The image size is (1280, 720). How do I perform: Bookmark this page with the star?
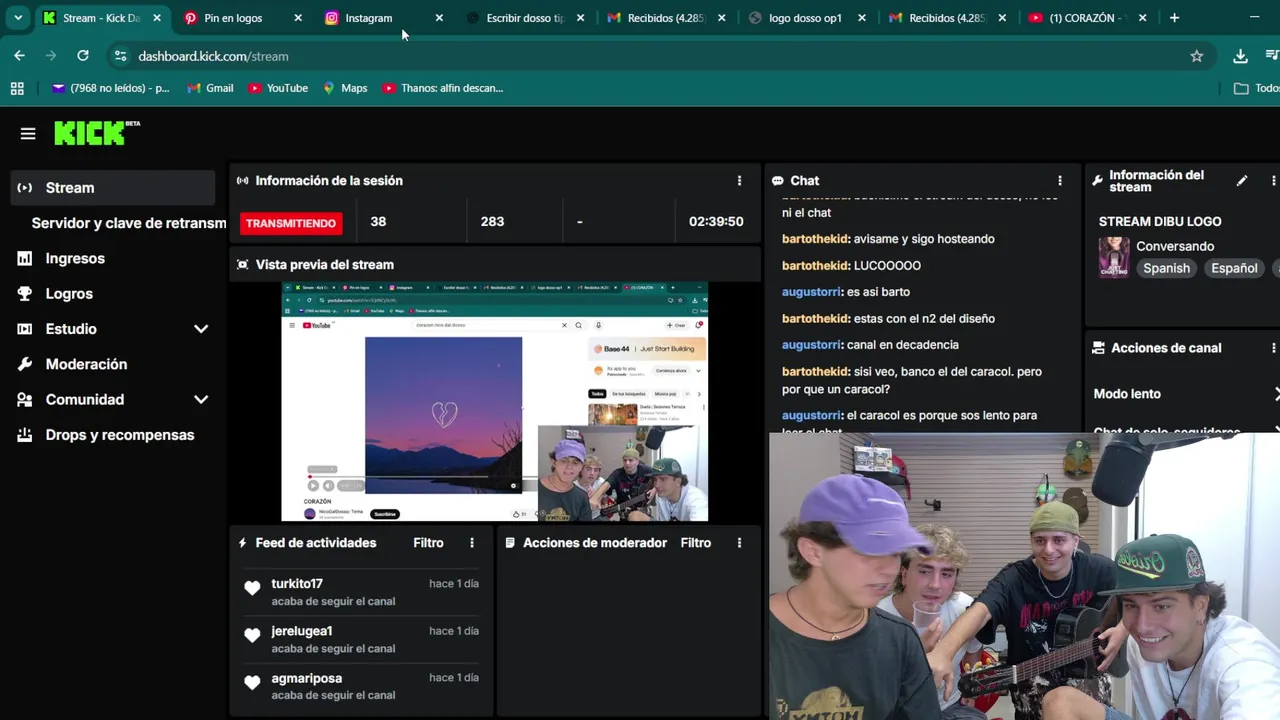pyautogui.click(x=1197, y=56)
